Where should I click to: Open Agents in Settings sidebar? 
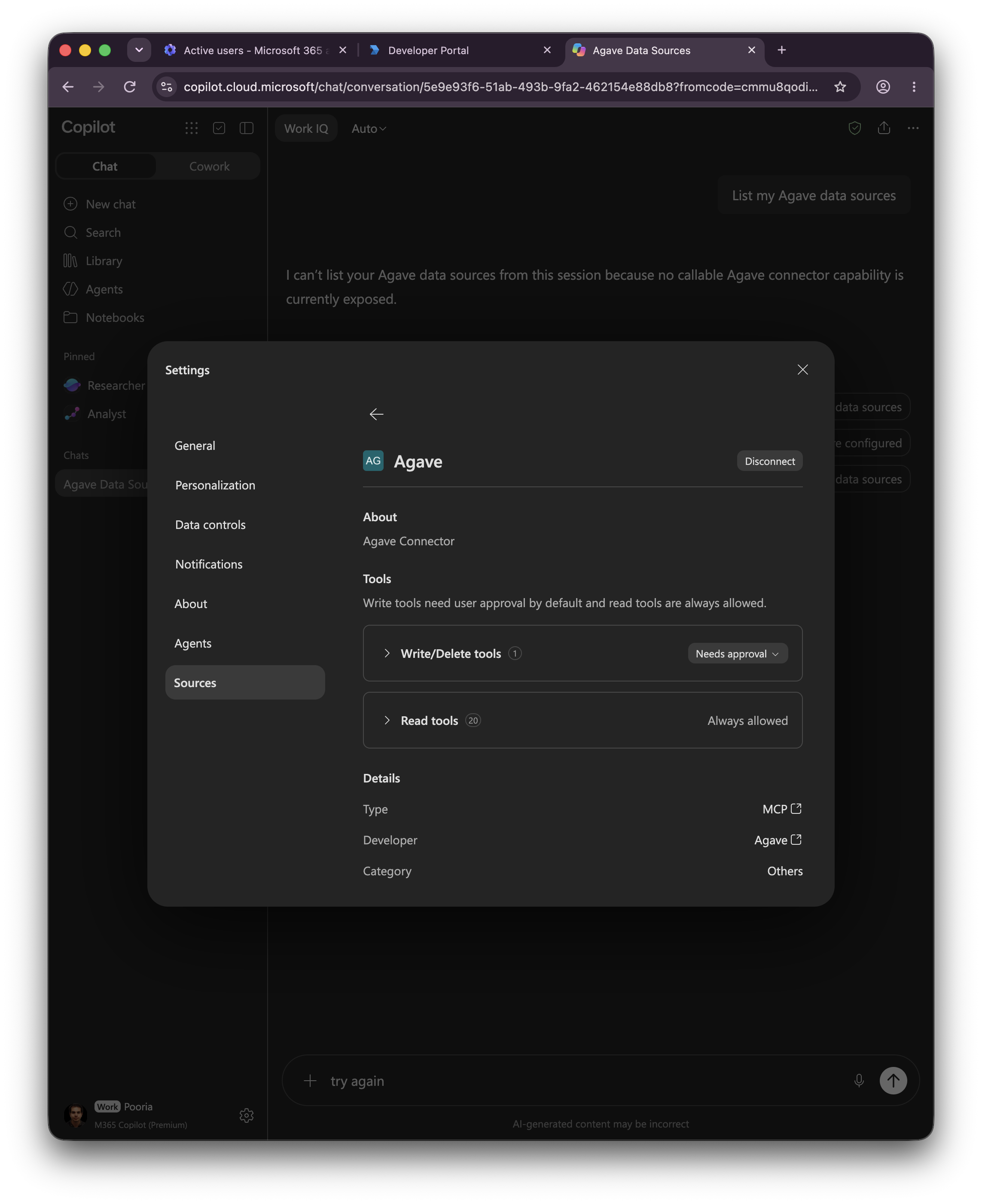(245, 643)
